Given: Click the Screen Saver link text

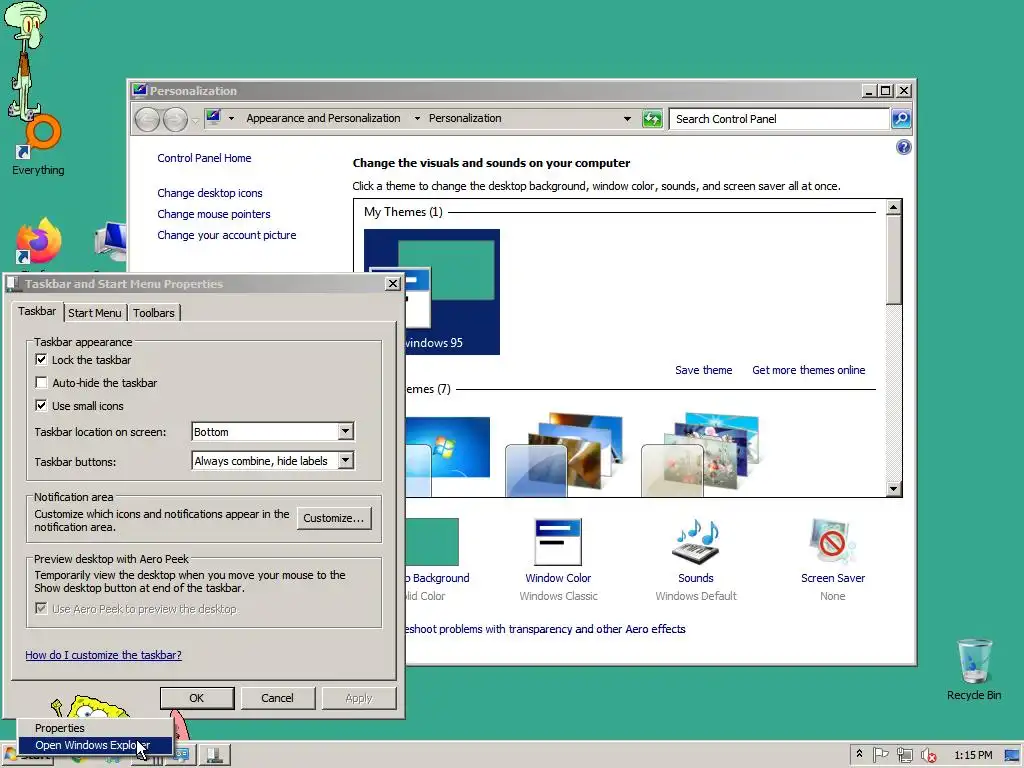Looking at the screenshot, I should point(833,578).
